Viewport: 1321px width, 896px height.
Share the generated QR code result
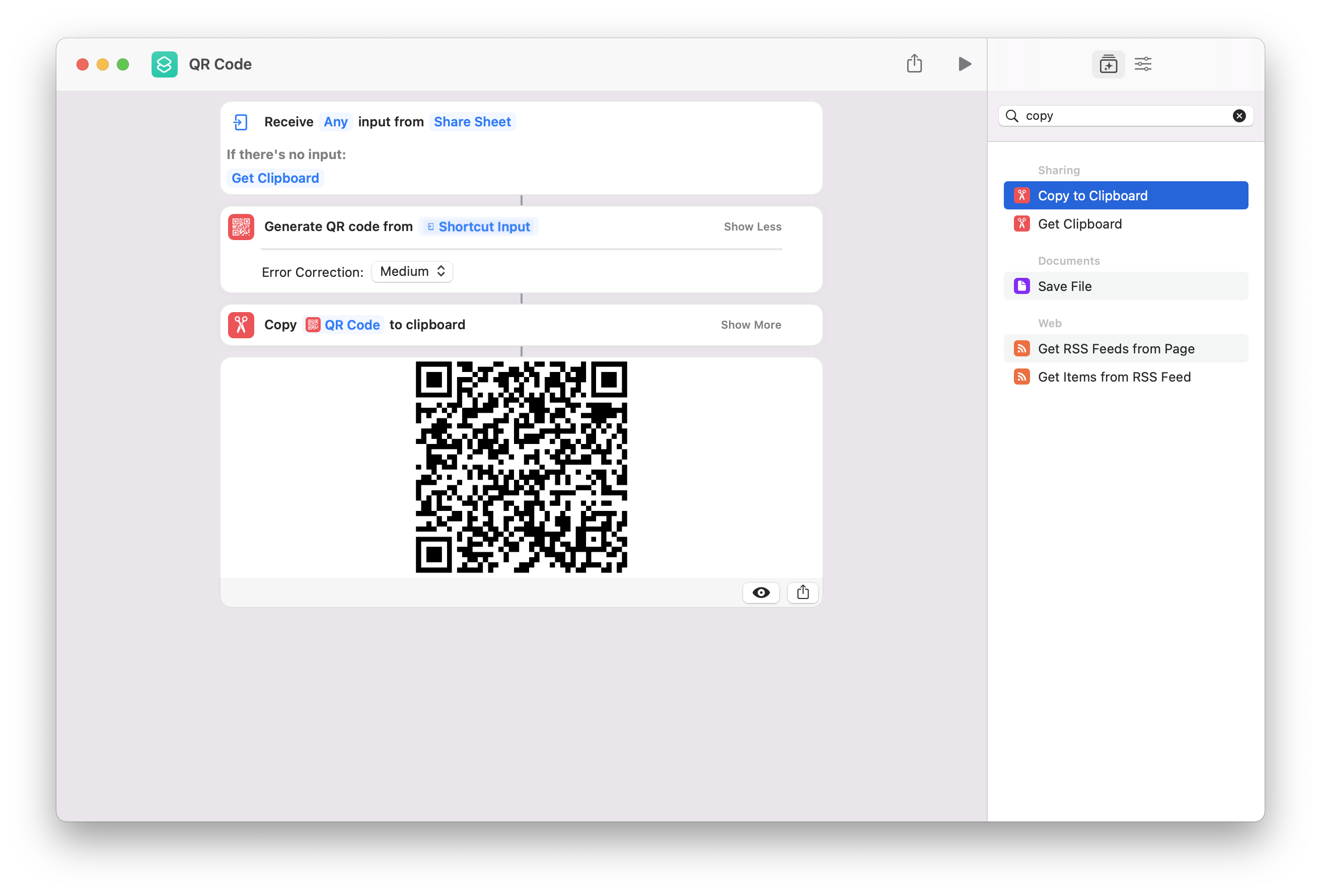802,593
